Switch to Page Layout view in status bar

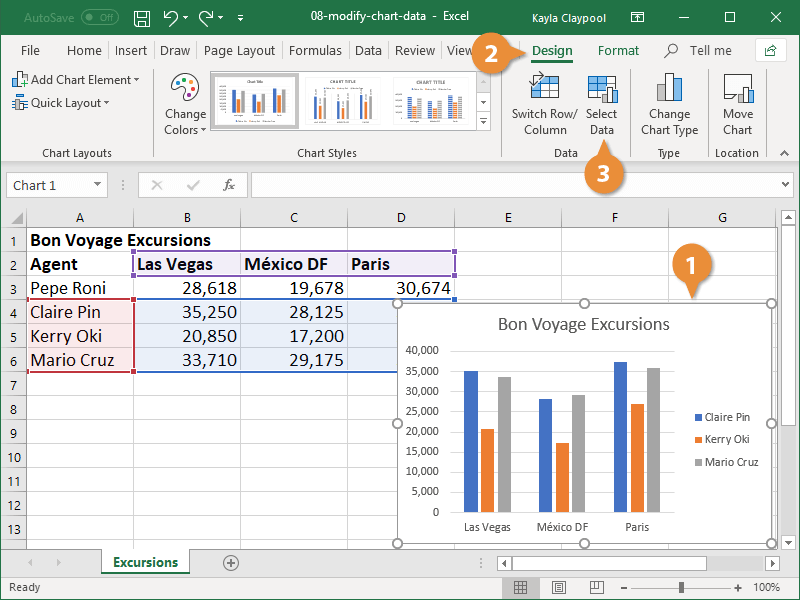point(558,587)
